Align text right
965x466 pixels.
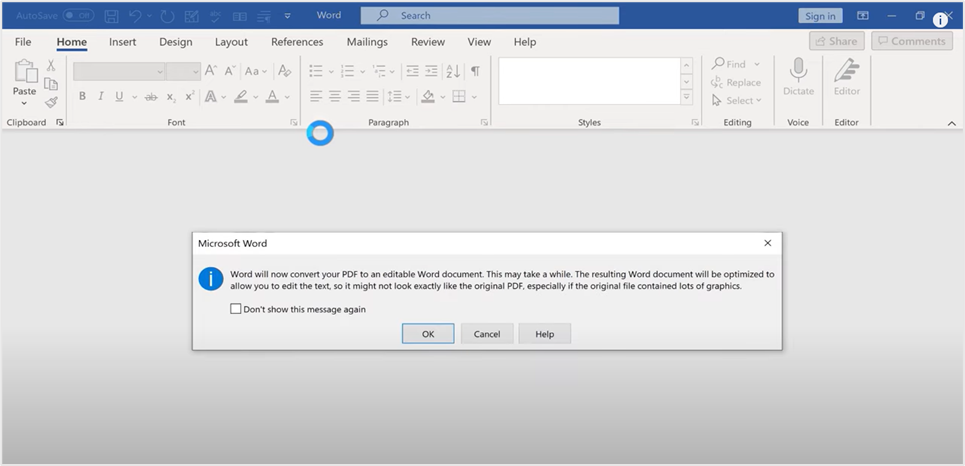(354, 97)
